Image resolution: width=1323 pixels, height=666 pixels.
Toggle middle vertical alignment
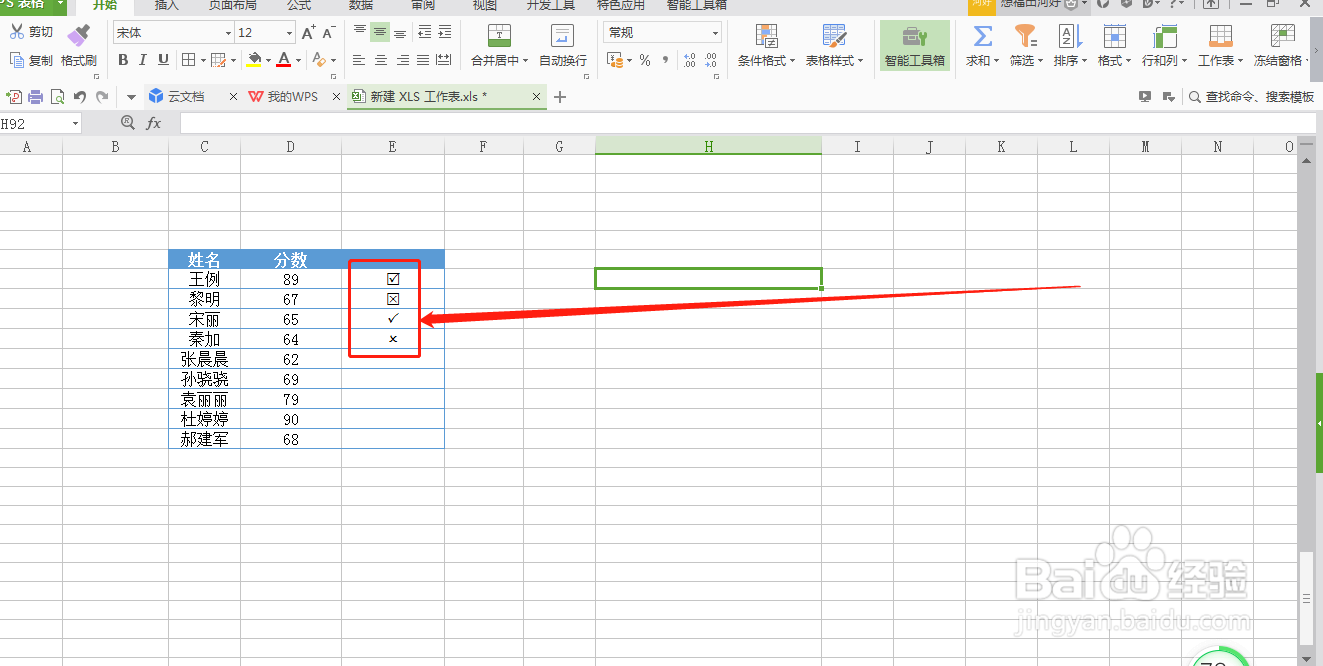(x=380, y=33)
